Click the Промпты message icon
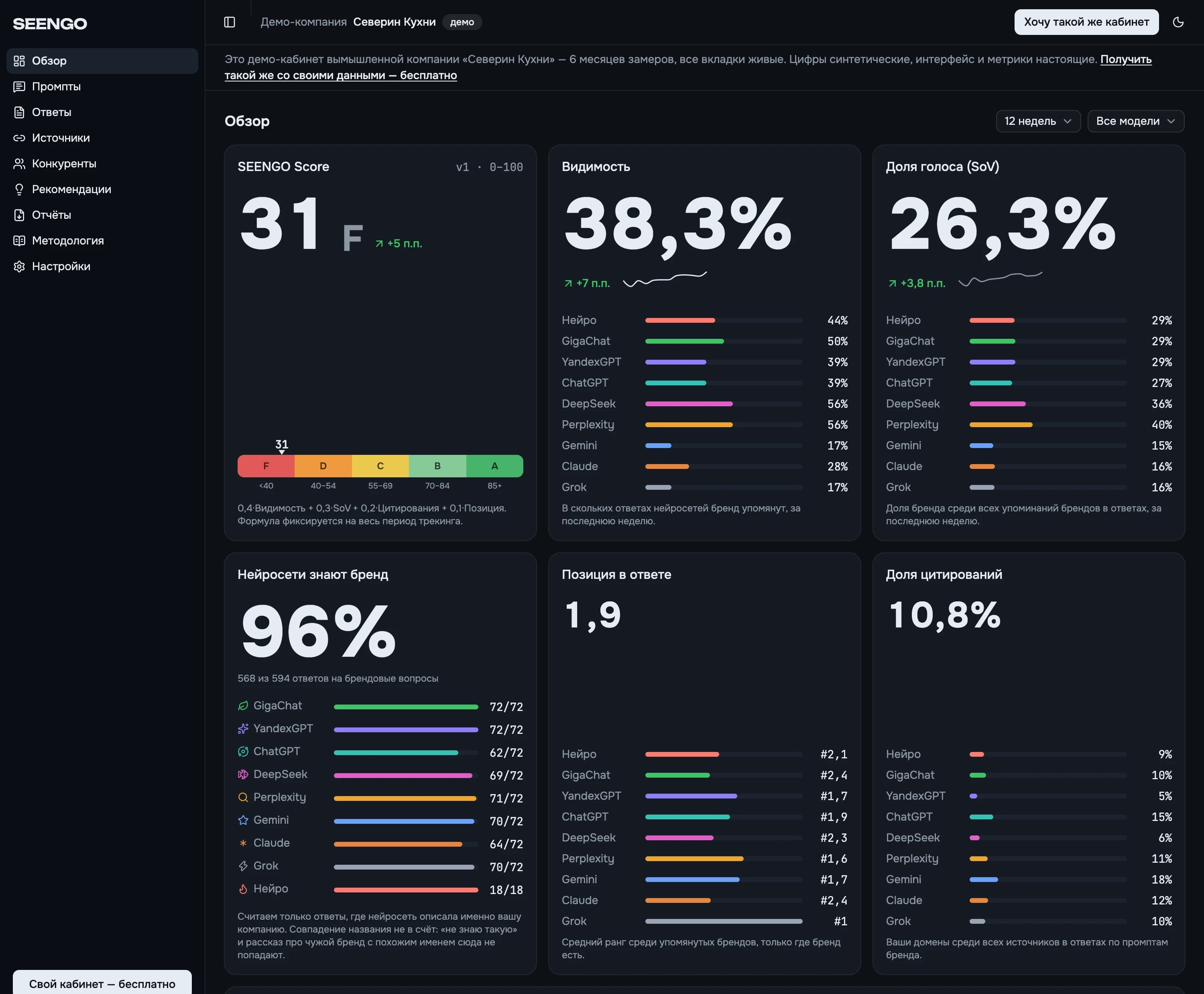 pos(20,86)
